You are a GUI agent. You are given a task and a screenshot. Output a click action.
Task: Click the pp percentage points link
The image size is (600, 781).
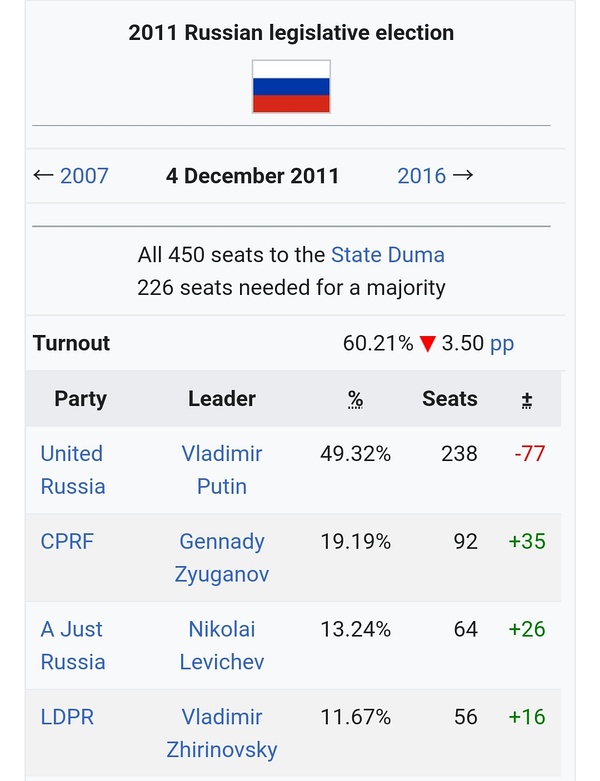(502, 343)
